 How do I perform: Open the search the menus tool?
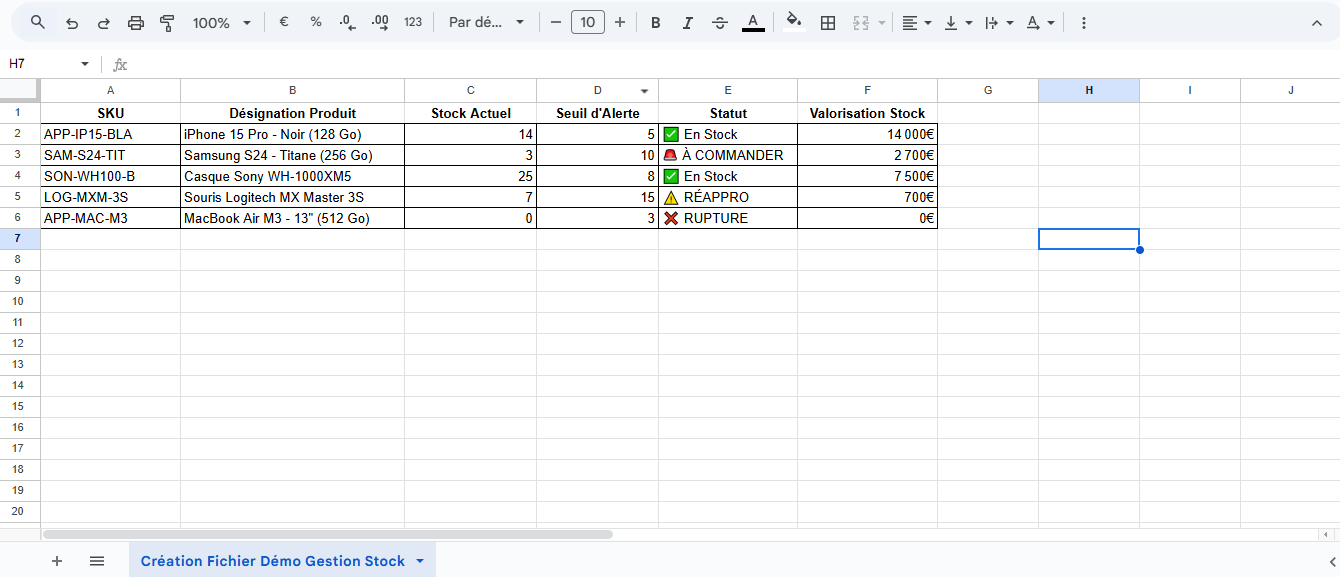pyautogui.click(x=38, y=22)
